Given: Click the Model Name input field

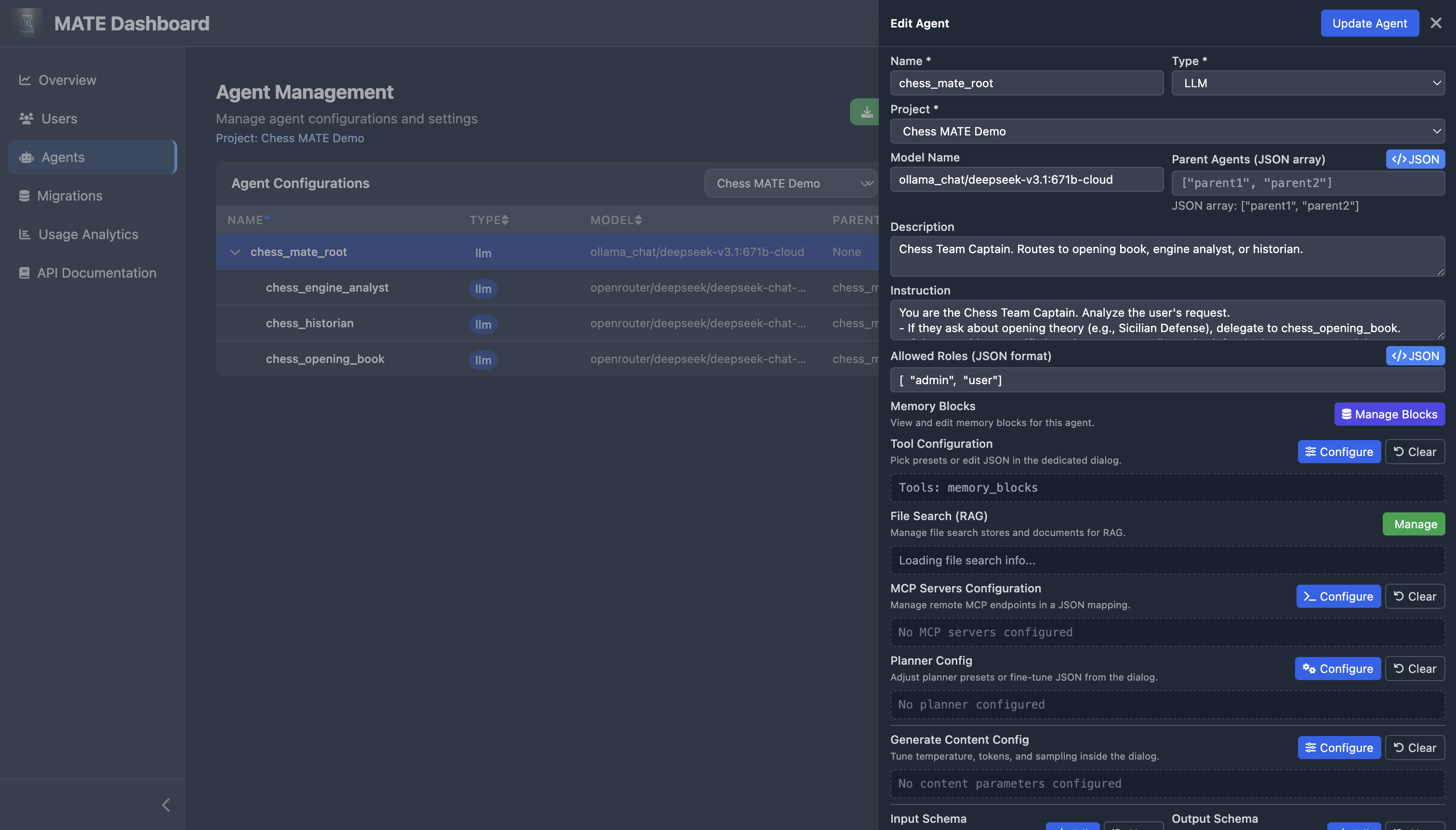Looking at the screenshot, I should pos(1027,180).
